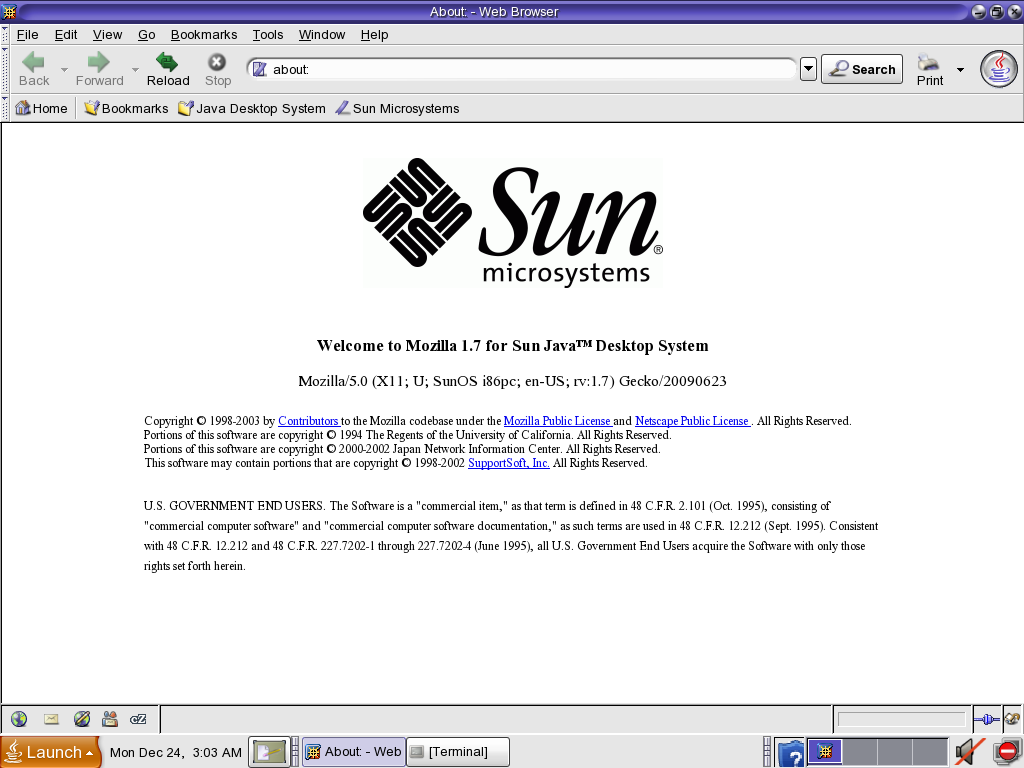Reload the current page
The image size is (1024, 768).
point(168,69)
